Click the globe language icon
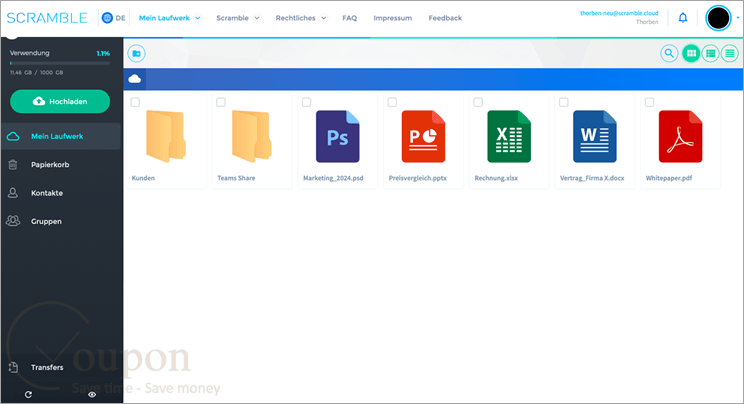Viewport: 744px width, 404px height. pos(107,18)
